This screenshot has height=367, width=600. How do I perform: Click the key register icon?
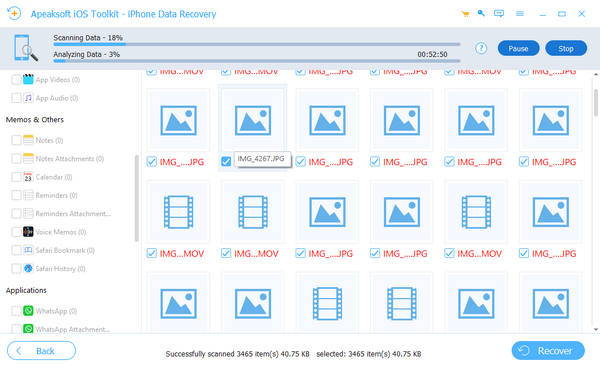pos(481,13)
